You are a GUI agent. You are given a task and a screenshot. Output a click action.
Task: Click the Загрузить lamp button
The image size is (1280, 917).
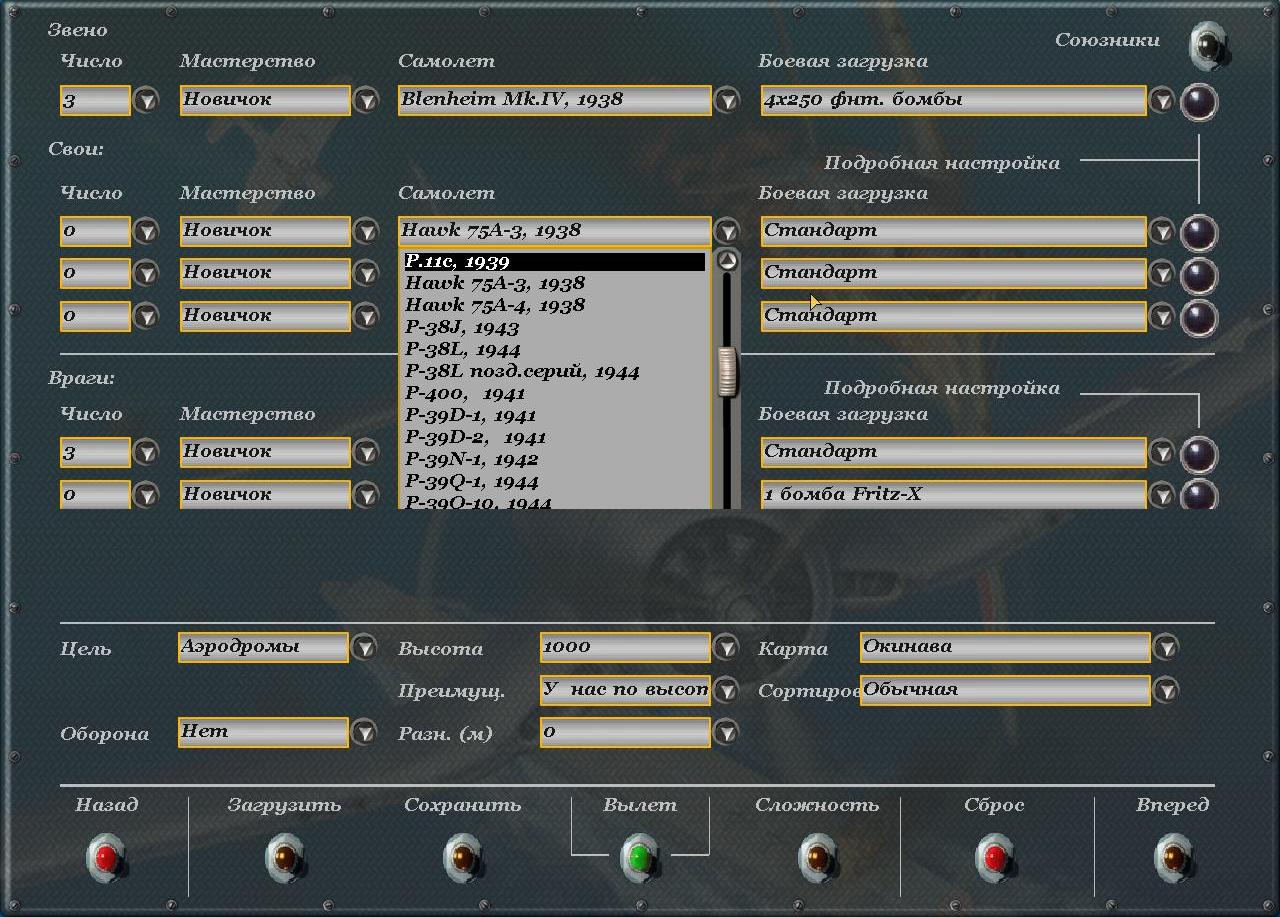(285, 857)
